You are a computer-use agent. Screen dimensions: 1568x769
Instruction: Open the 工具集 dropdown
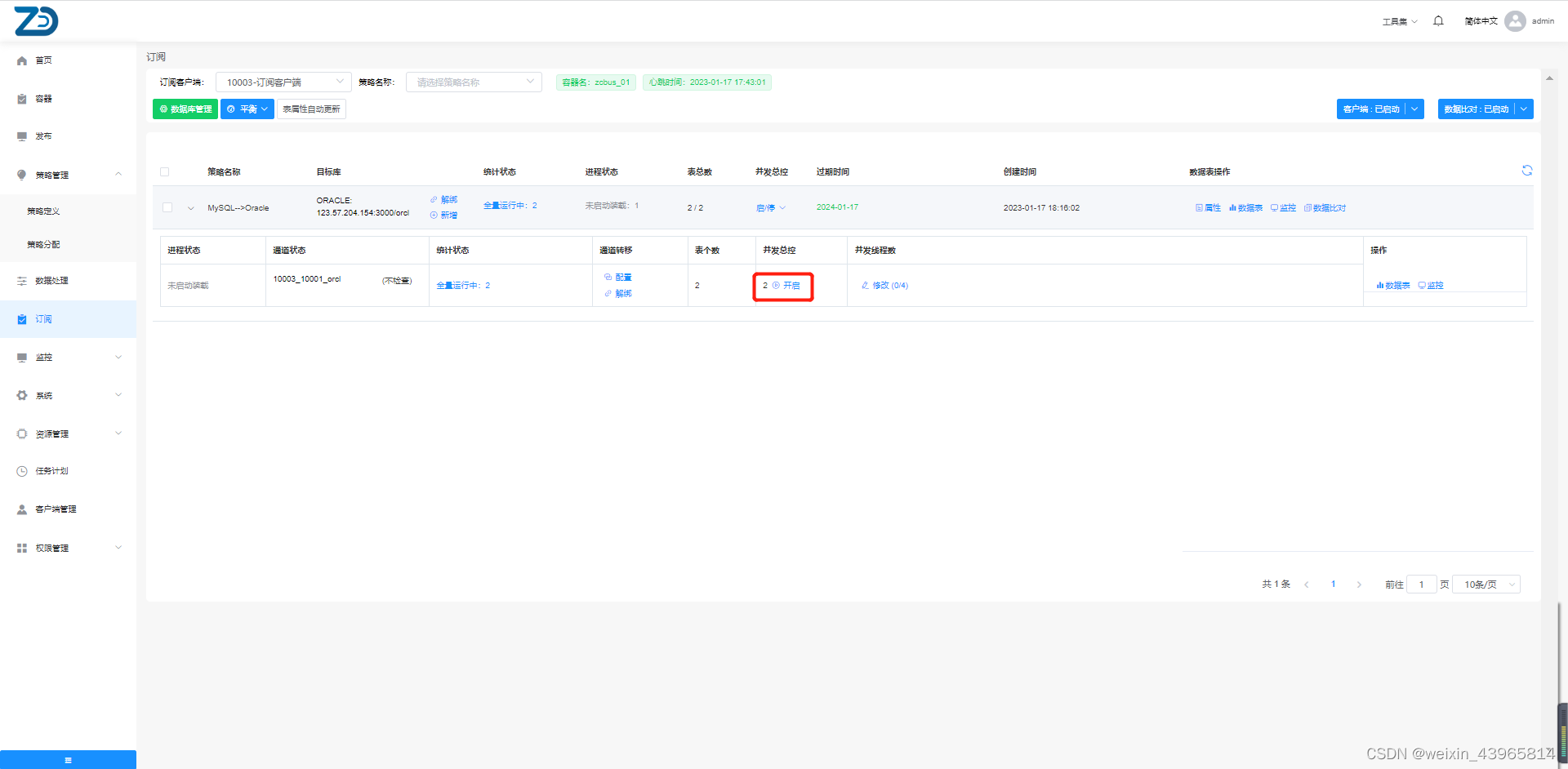[1399, 21]
